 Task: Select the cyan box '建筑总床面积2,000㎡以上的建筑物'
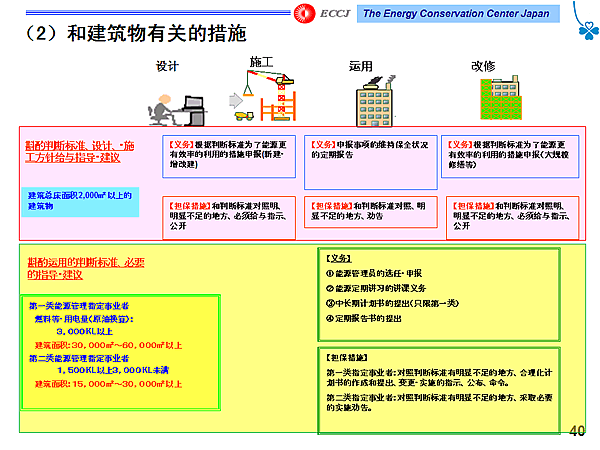tap(80, 202)
